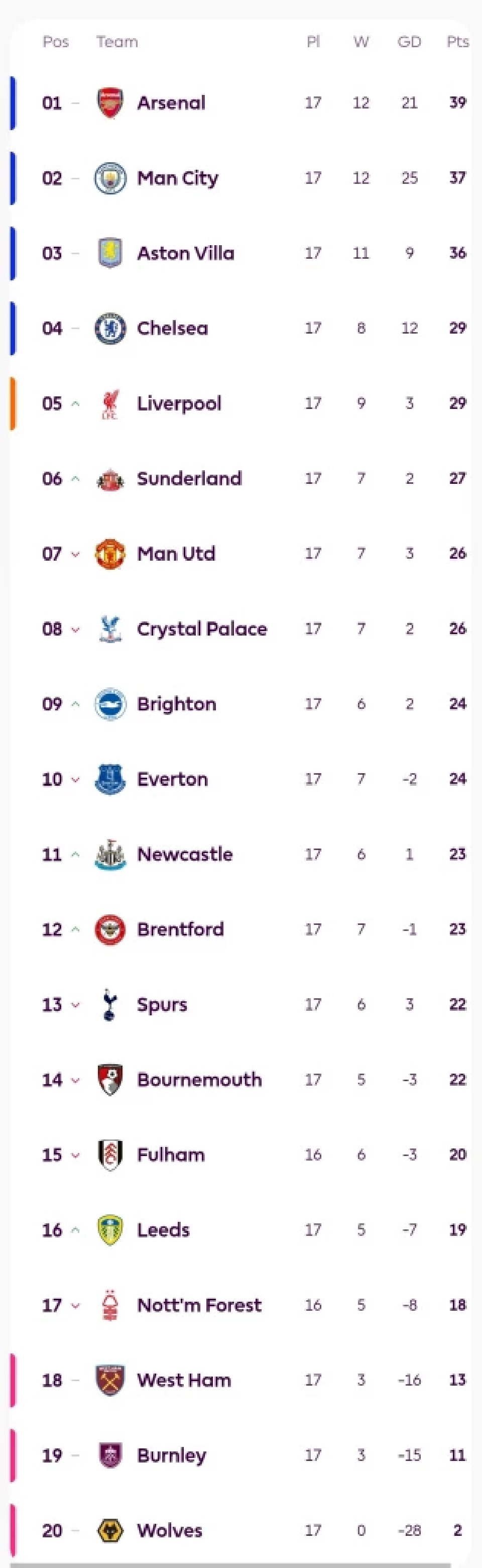Click the down arrow beside Man Utd's position
Image resolution: width=482 pixels, height=1568 pixels.
[x=75, y=554]
